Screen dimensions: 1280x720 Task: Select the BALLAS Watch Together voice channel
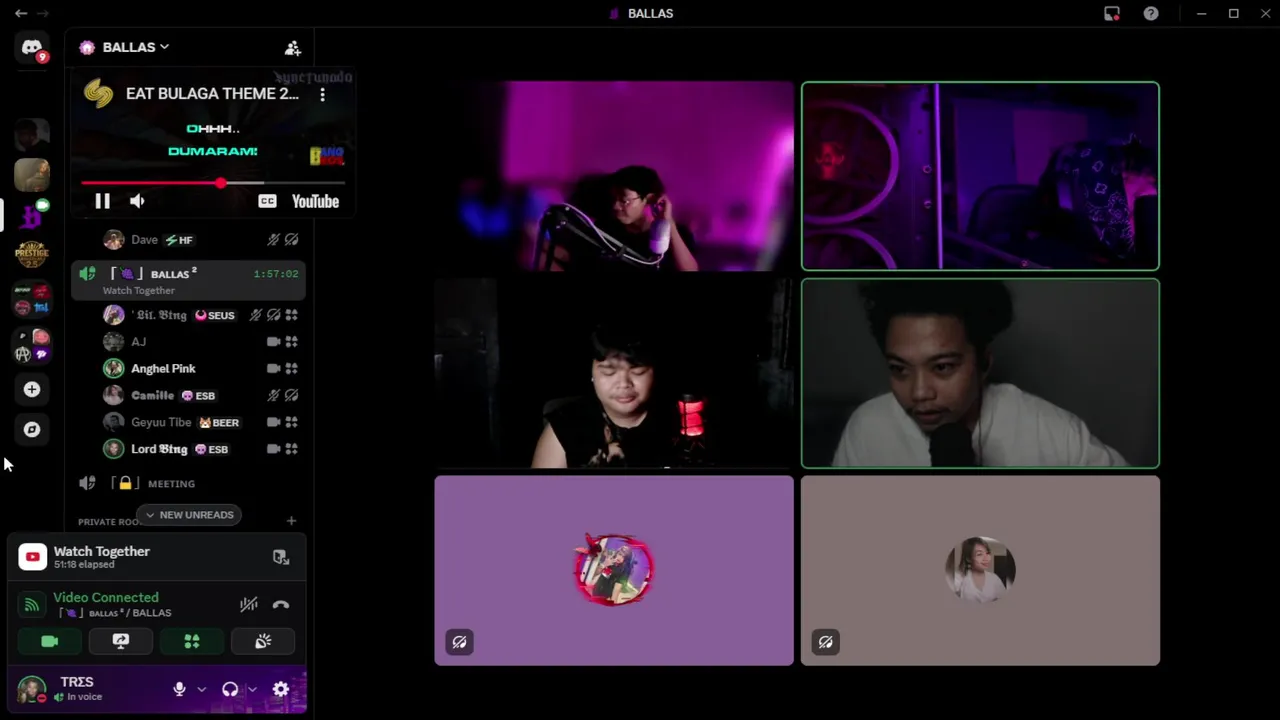[x=188, y=280]
